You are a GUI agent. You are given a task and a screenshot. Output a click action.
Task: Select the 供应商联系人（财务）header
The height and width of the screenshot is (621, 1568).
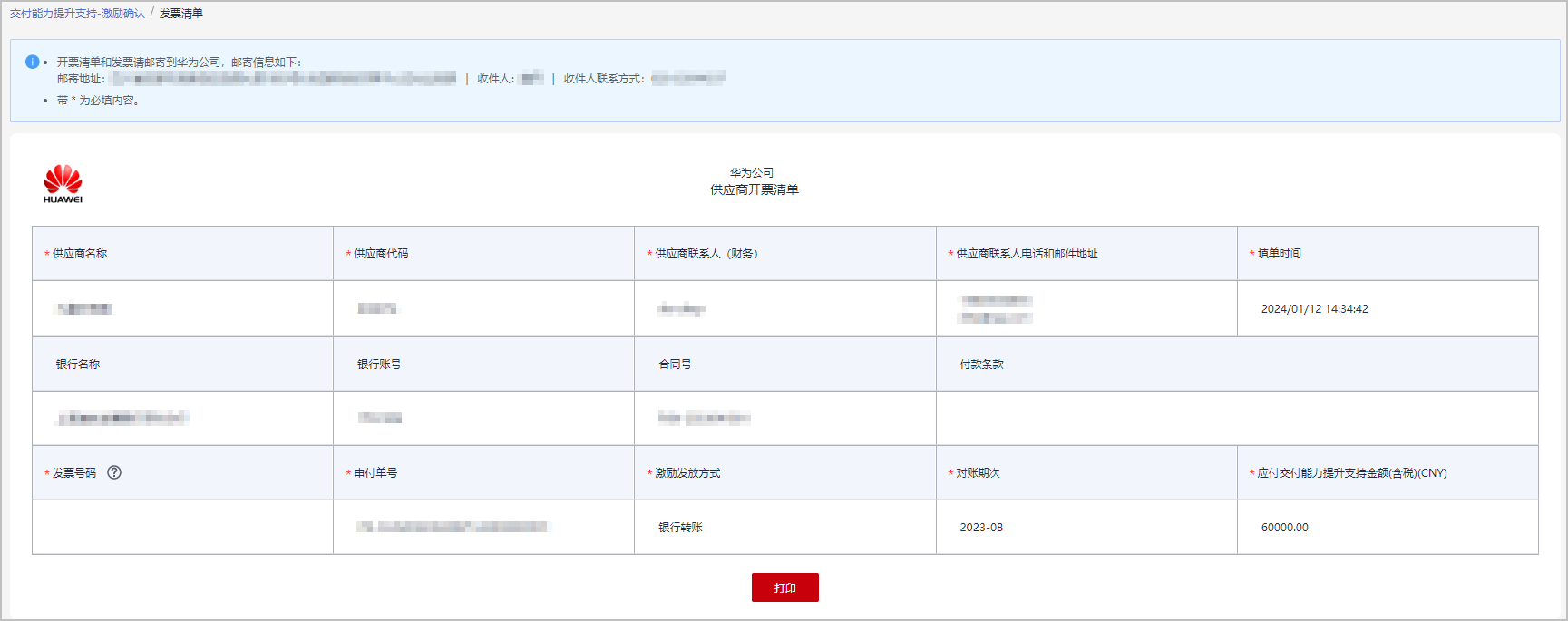tap(785, 254)
